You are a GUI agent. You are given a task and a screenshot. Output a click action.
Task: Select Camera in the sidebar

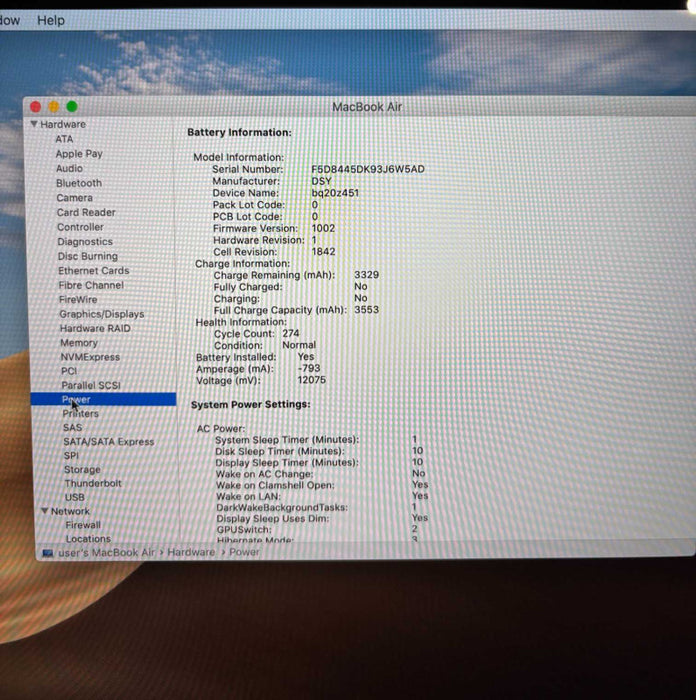[75, 198]
